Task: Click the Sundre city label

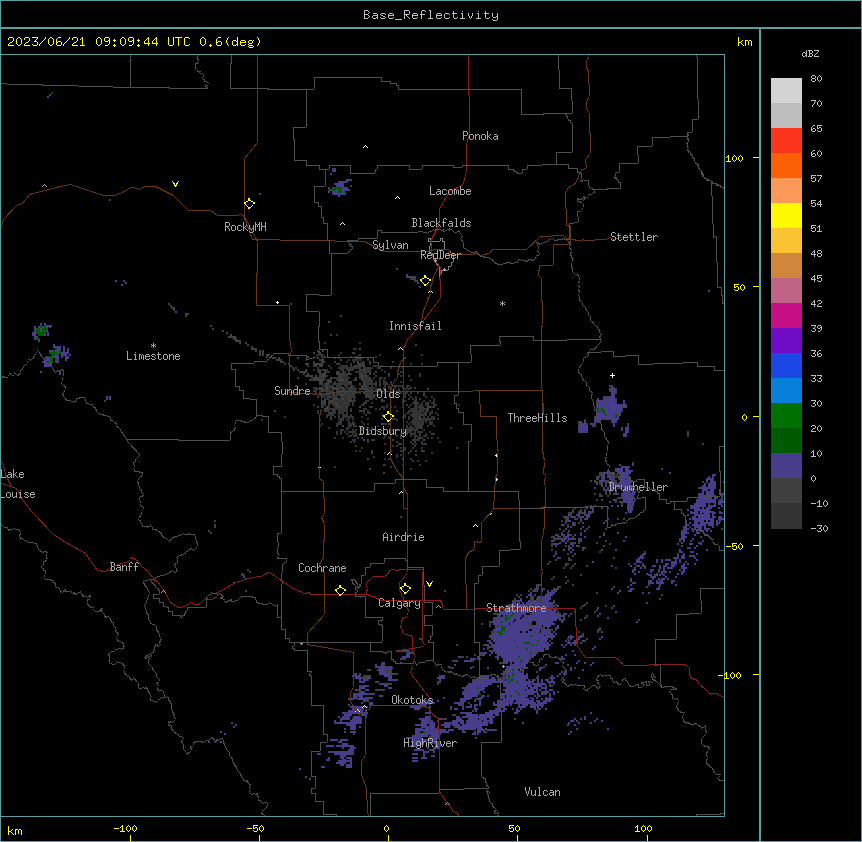Action: (292, 391)
